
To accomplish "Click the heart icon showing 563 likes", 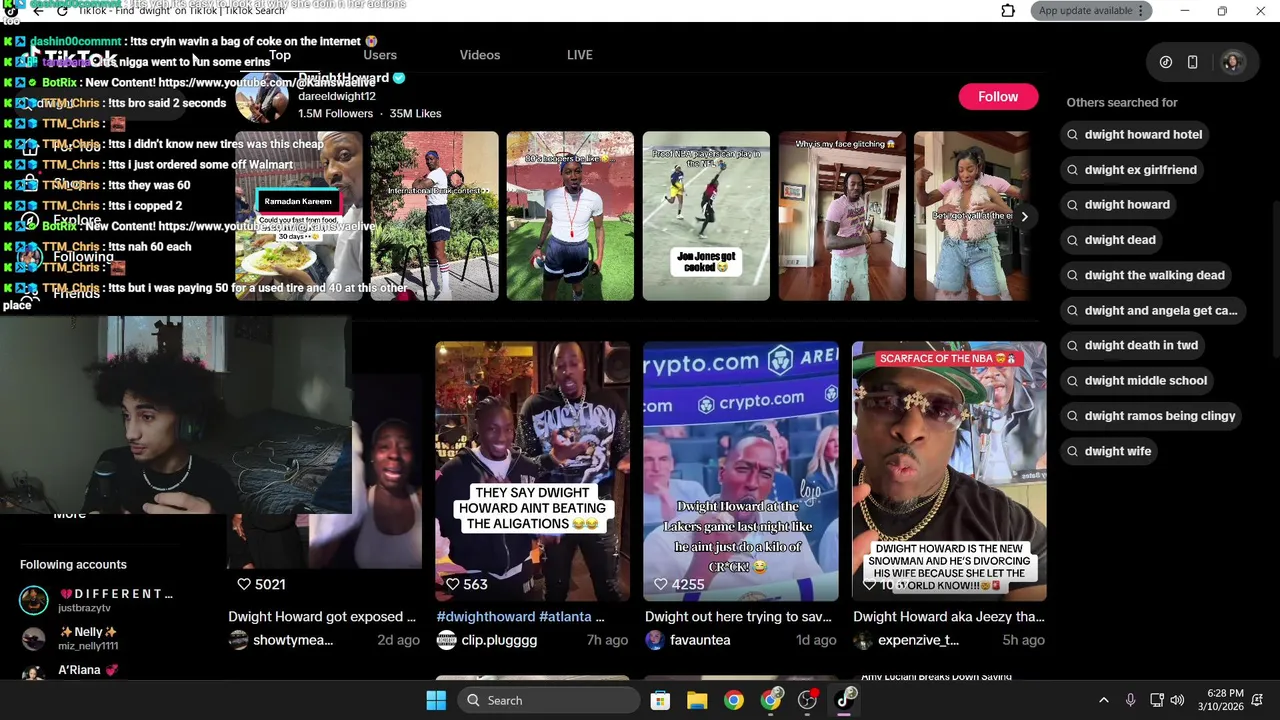I will pos(452,584).
